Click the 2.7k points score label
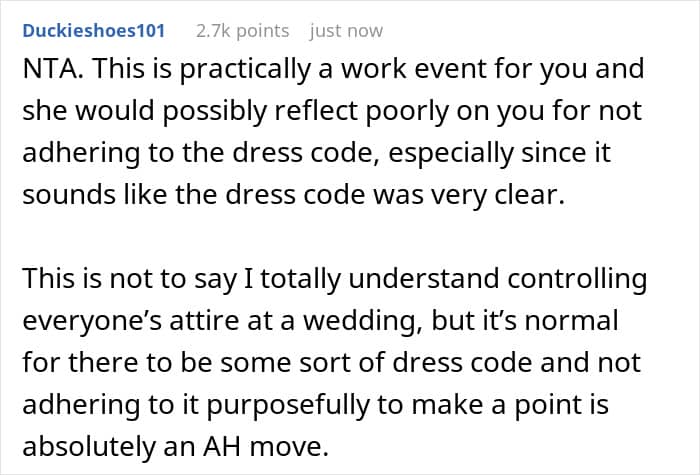The height and width of the screenshot is (475, 700). [242, 31]
